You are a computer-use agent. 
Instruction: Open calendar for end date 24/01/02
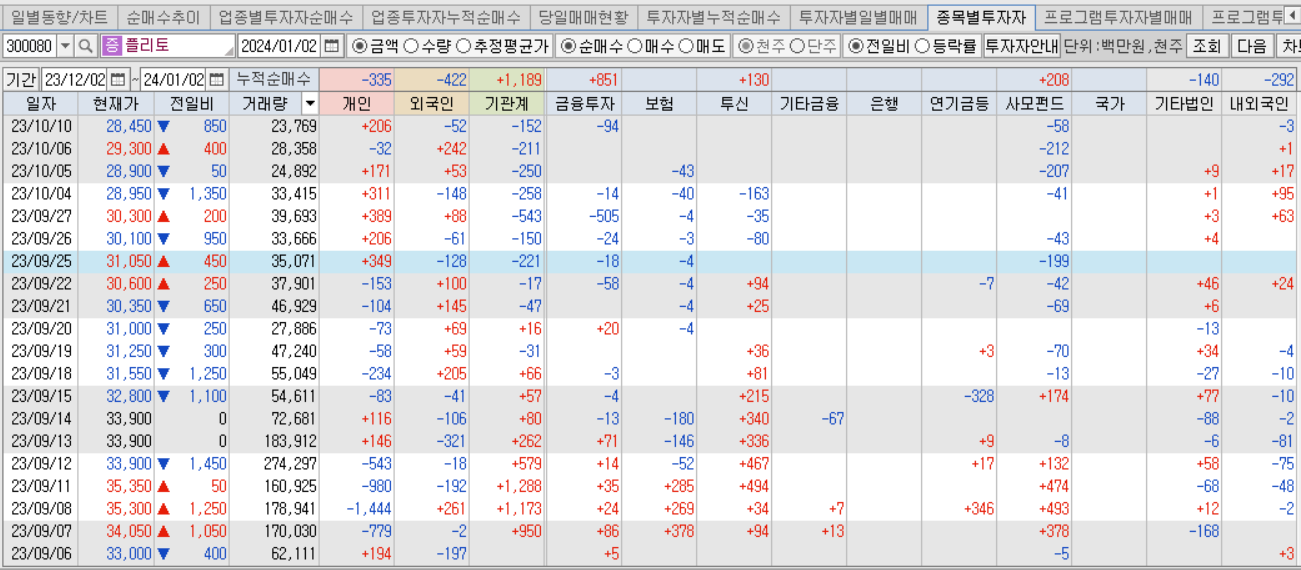(216, 80)
